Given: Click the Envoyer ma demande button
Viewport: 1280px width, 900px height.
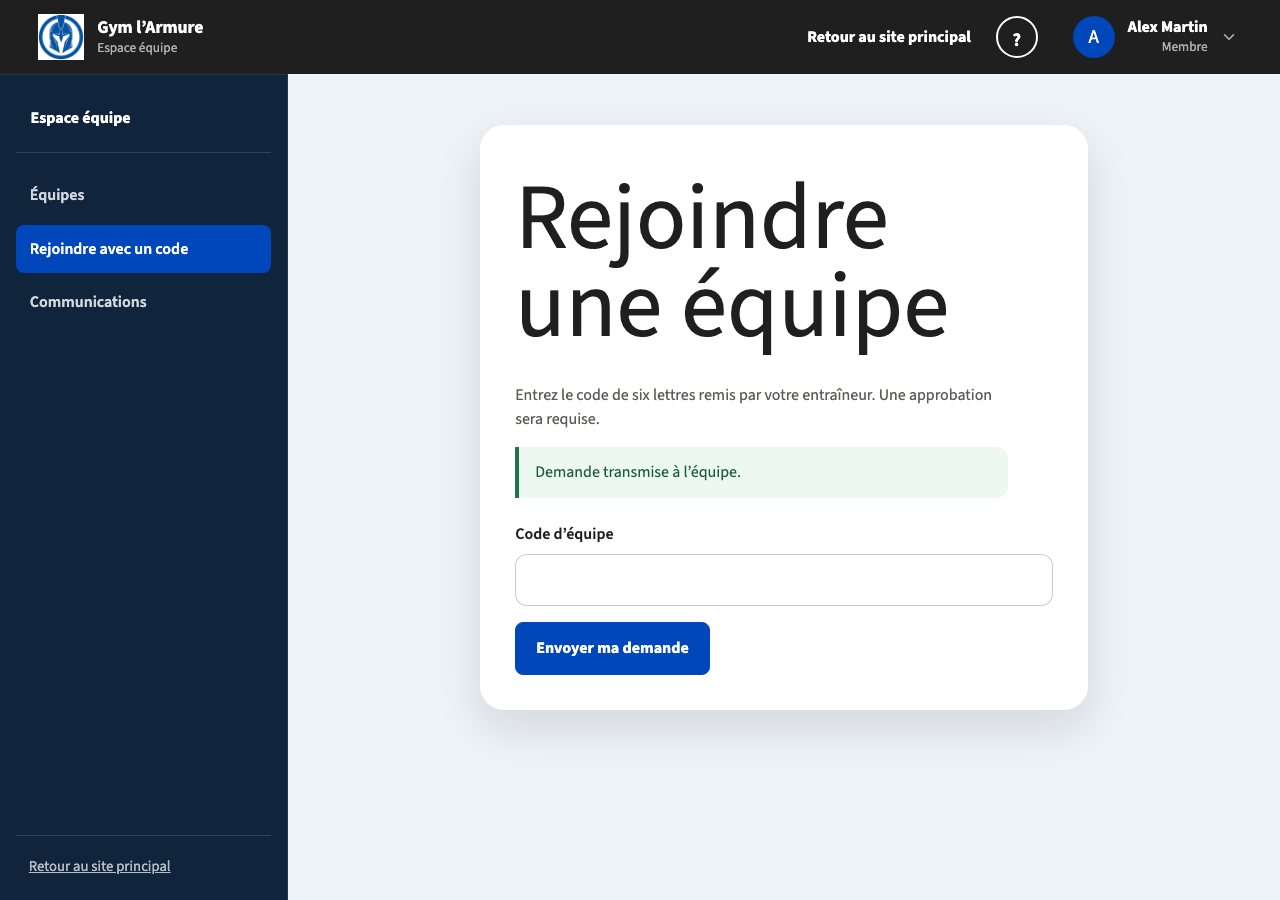Looking at the screenshot, I should pos(612,648).
